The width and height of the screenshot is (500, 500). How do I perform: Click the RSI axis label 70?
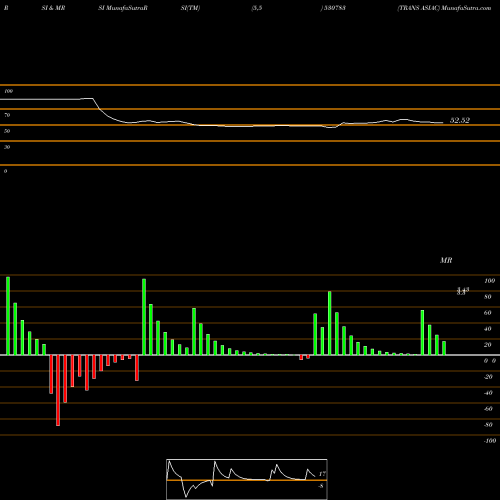click(x=7, y=115)
